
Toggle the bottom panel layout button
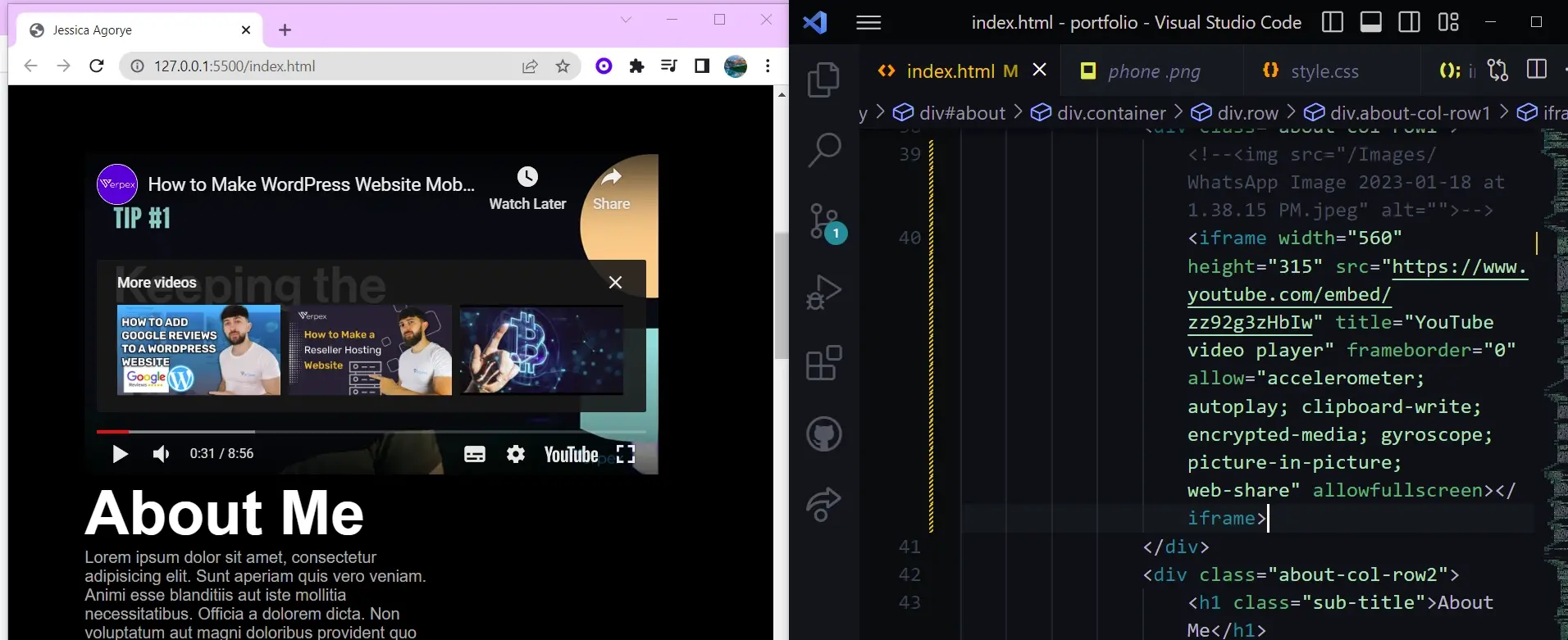coord(1370,22)
